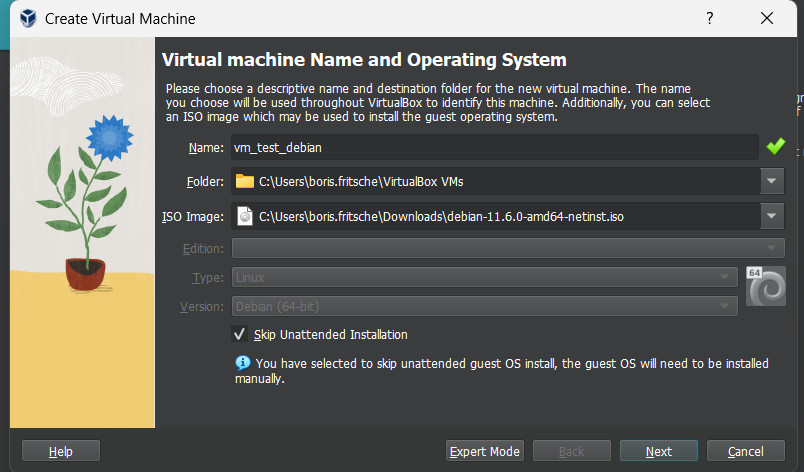The image size is (804, 472).
Task: Click the yellow folder icon in Folder field
Action: pos(245,182)
